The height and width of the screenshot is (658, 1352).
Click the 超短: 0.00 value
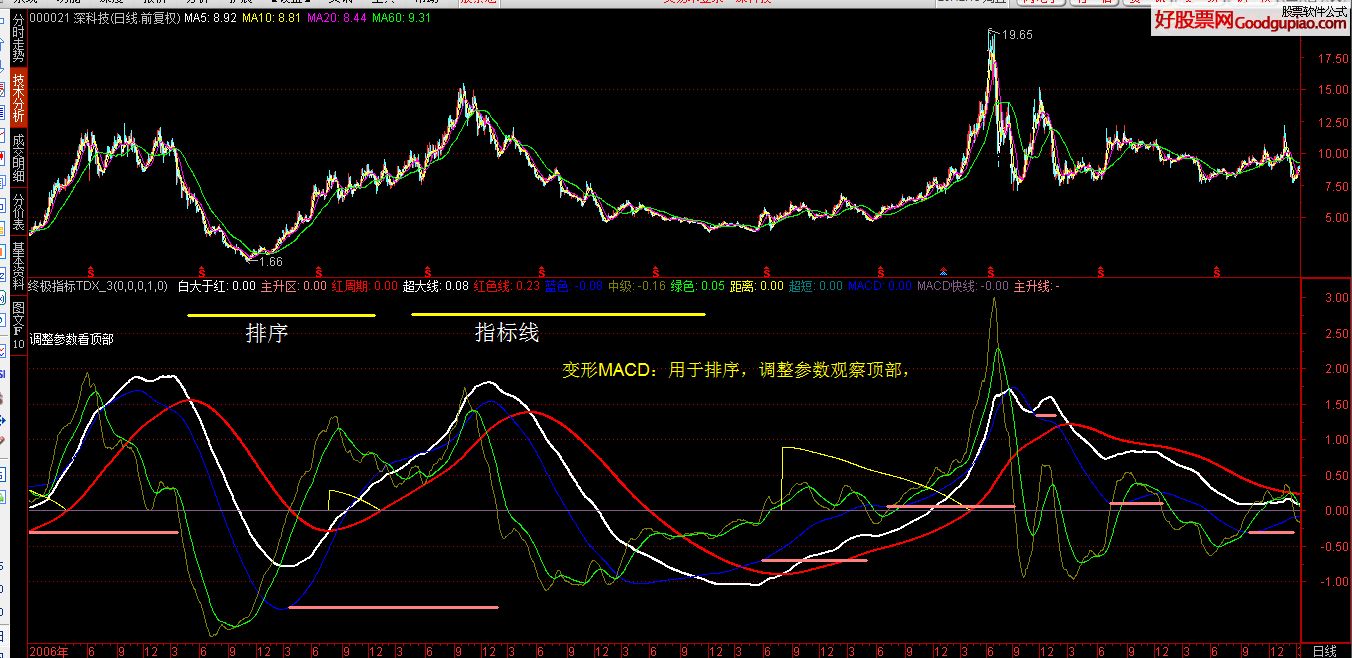pyautogui.click(x=816, y=285)
